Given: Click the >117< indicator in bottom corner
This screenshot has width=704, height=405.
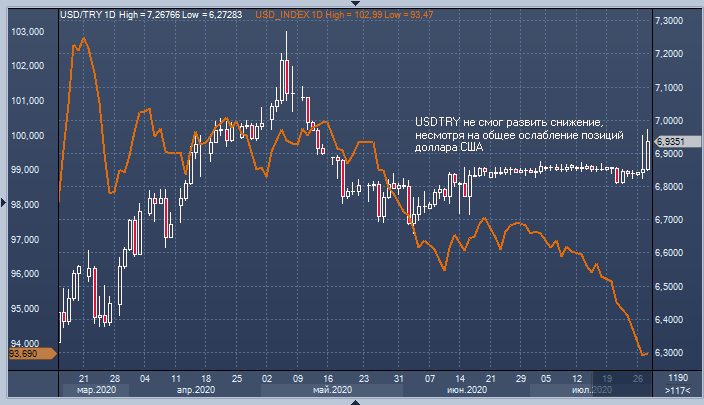Looking at the screenshot, I should 677,391.
